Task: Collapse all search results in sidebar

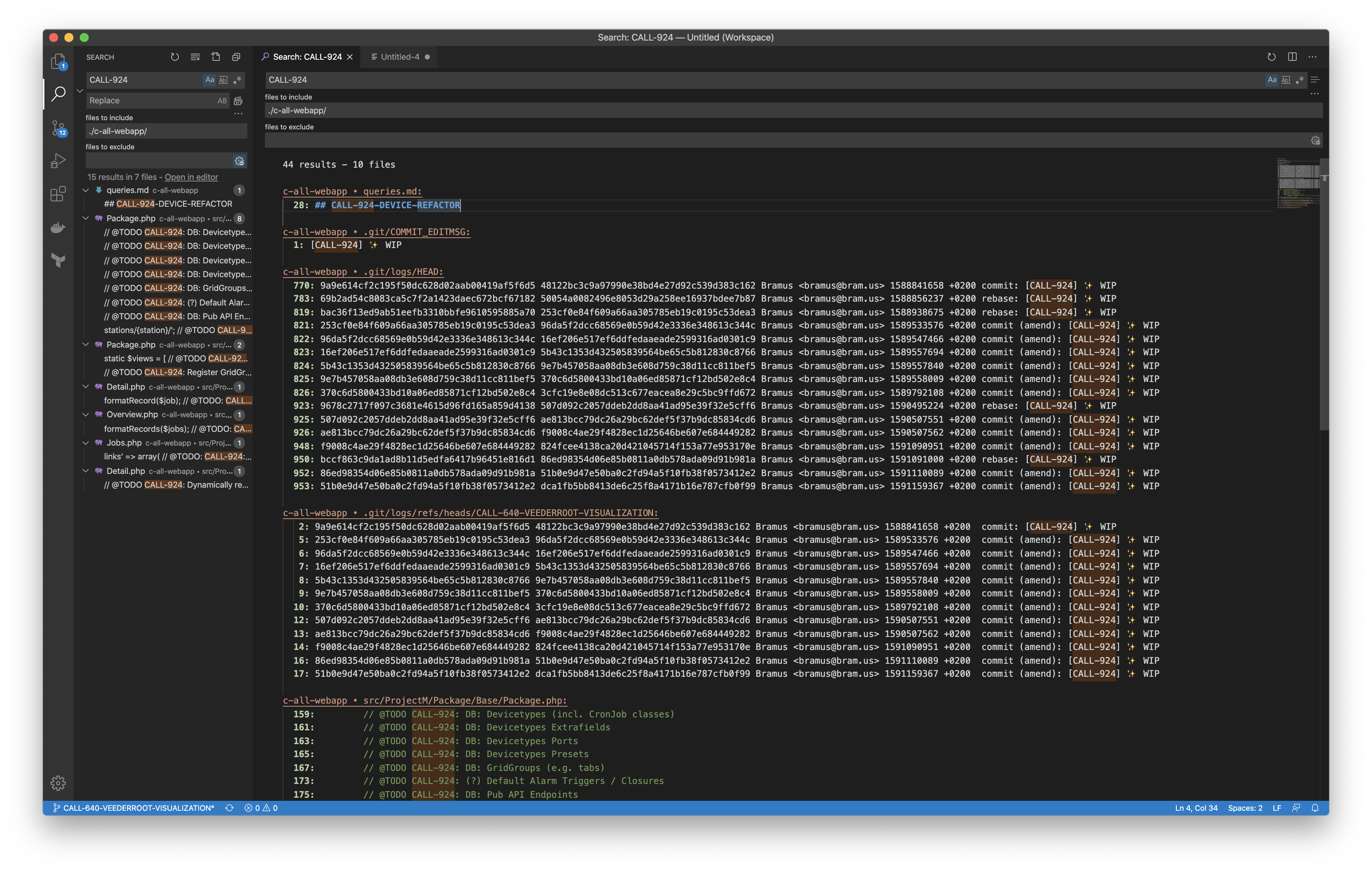Action: (x=236, y=57)
